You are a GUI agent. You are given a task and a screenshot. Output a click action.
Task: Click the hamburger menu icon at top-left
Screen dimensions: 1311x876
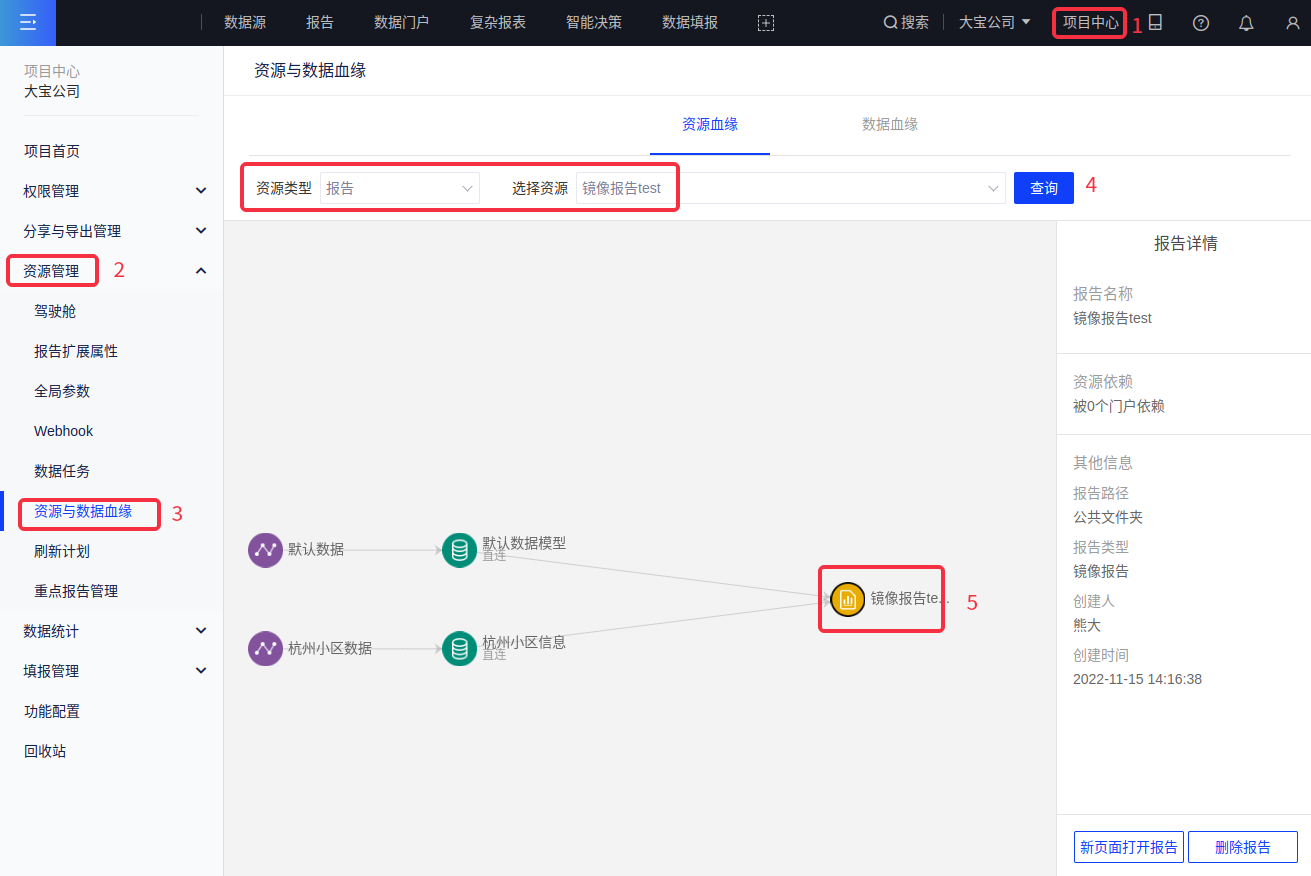click(27, 22)
